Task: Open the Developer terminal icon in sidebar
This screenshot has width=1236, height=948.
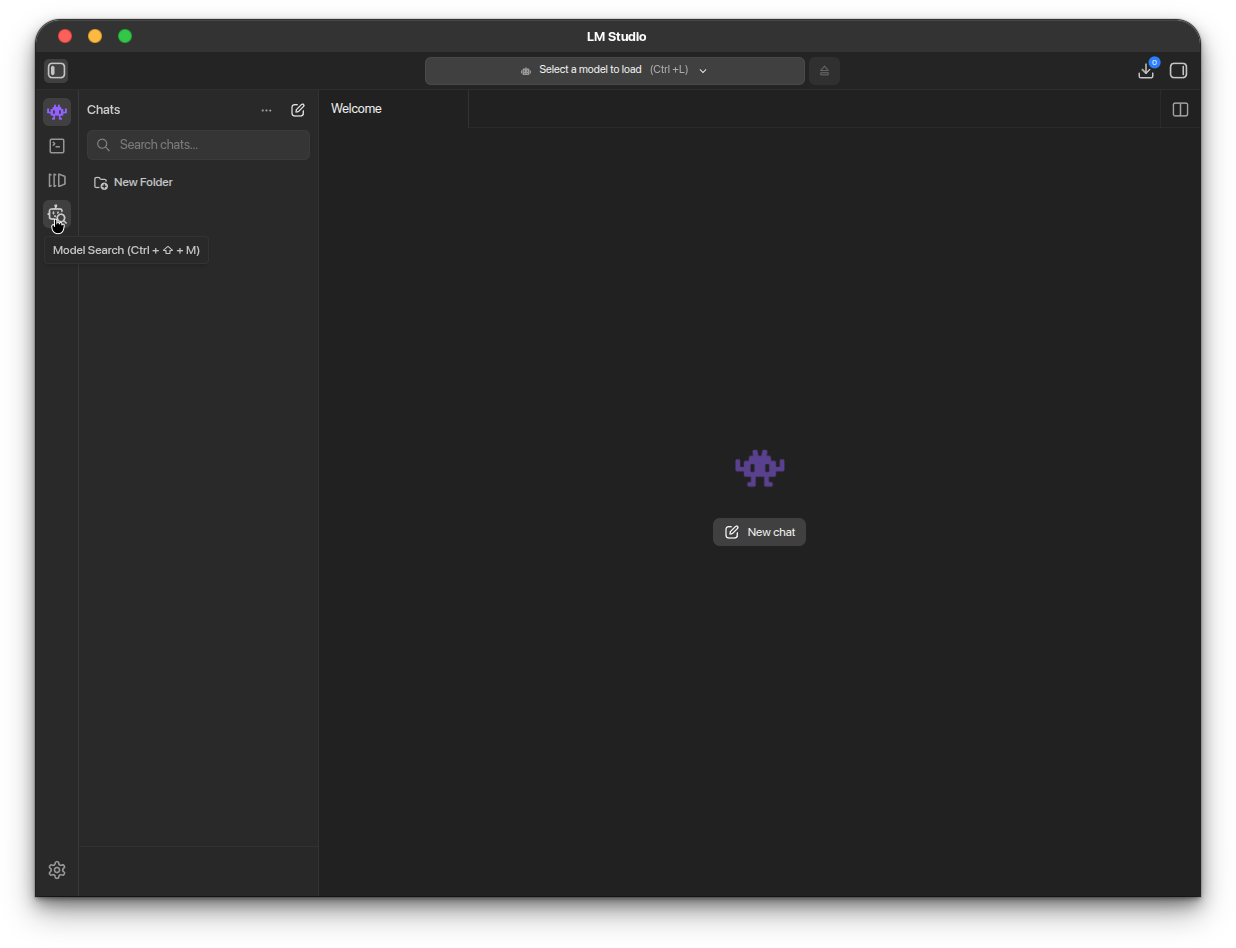Action: pyautogui.click(x=57, y=146)
